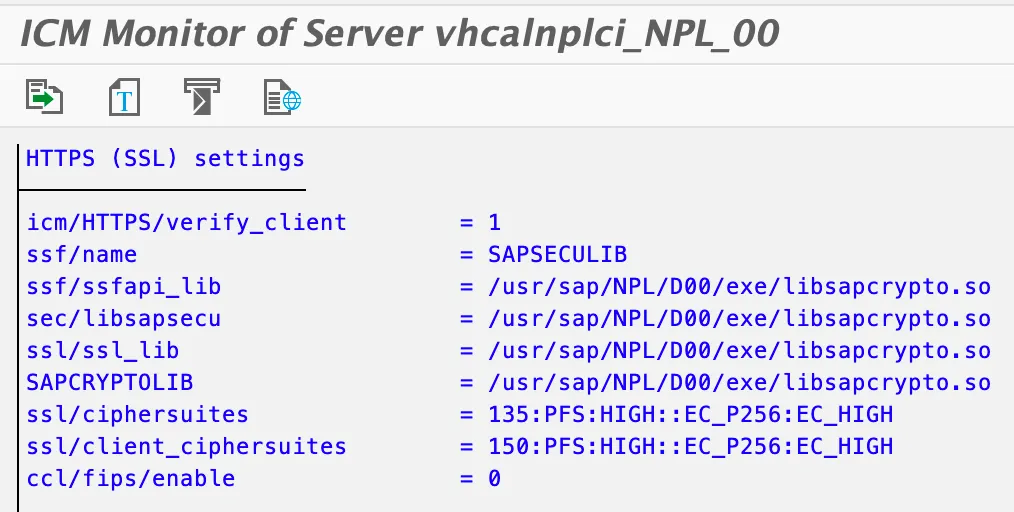
Task: Select the SAPCRYPTOLIB parameter name
Action: [x=110, y=383]
